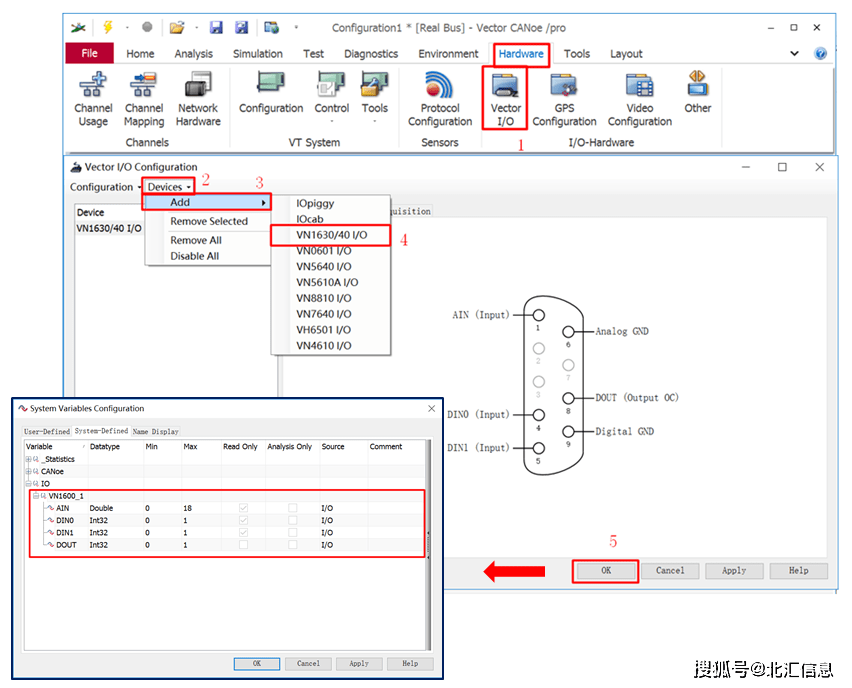Click the Channel Mapping icon
852x688 pixels.
[x=144, y=100]
